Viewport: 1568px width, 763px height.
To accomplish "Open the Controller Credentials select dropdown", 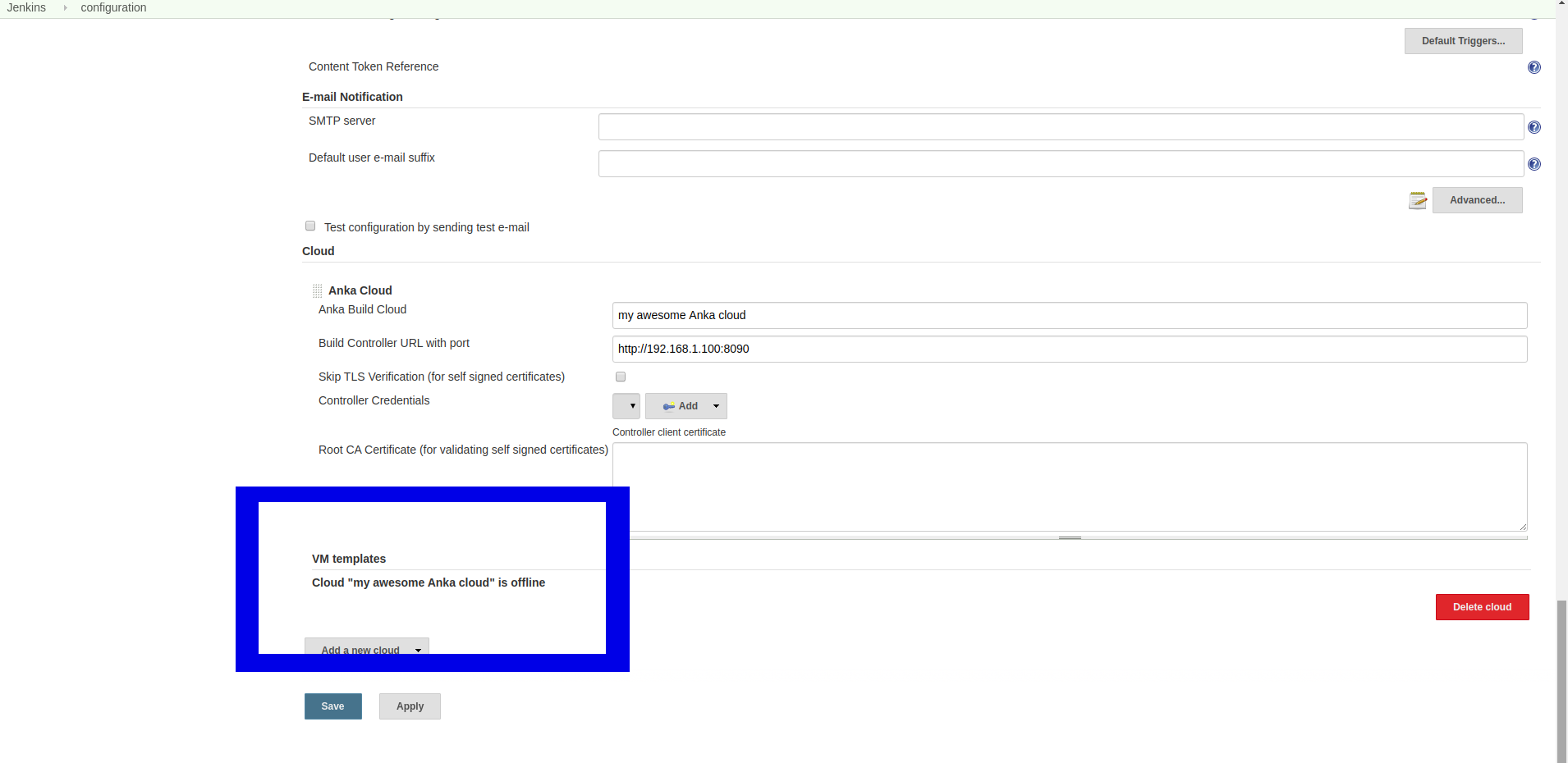I will click(x=626, y=406).
